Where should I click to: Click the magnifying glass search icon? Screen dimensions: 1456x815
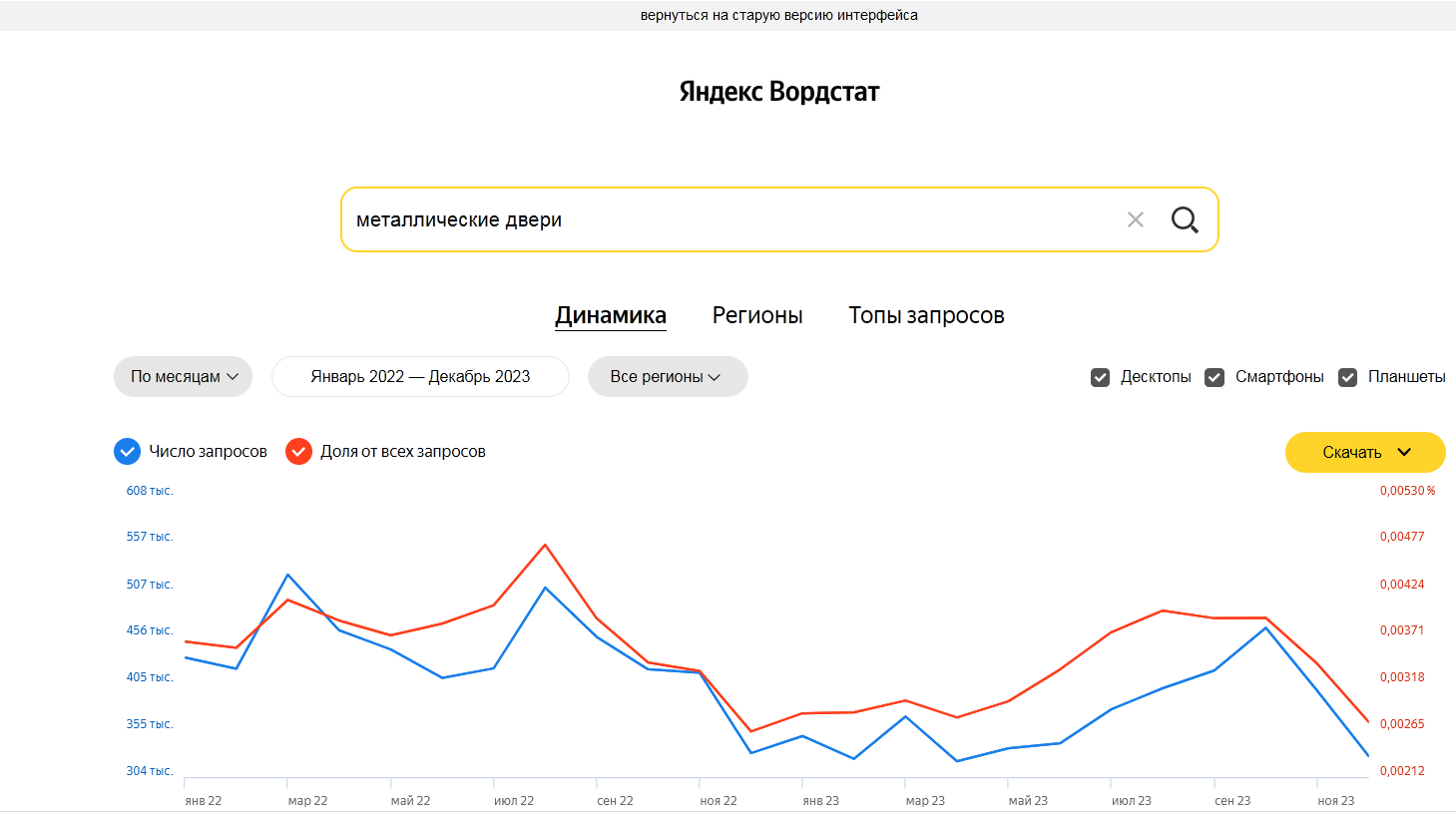click(x=1185, y=219)
